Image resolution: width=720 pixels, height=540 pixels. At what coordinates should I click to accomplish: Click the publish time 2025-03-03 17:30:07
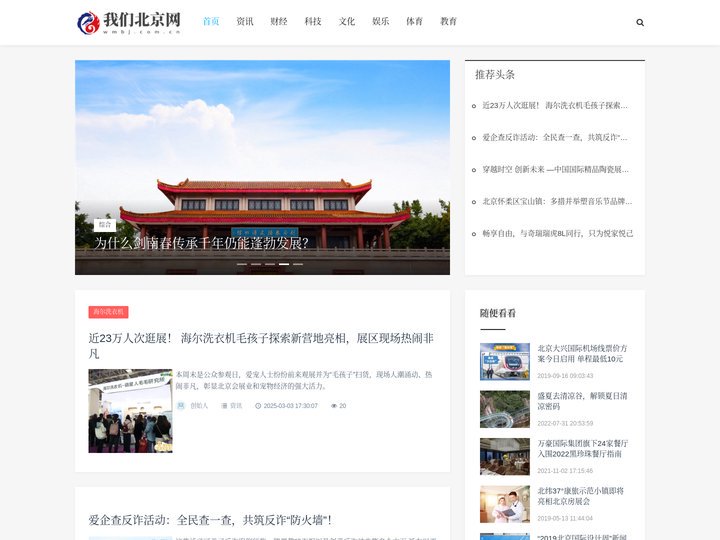coord(291,405)
